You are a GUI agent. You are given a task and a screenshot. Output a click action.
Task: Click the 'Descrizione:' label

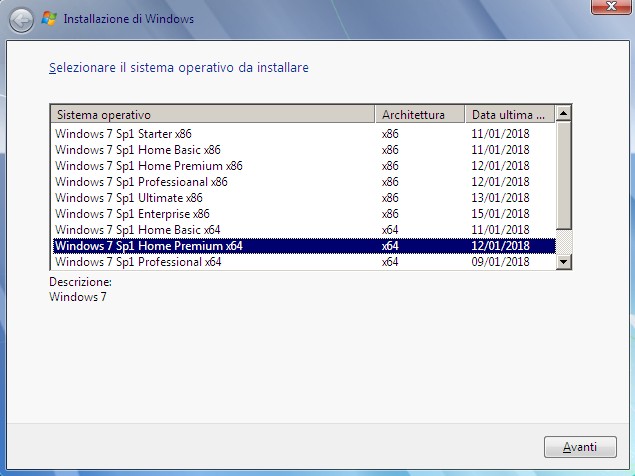click(x=80, y=282)
